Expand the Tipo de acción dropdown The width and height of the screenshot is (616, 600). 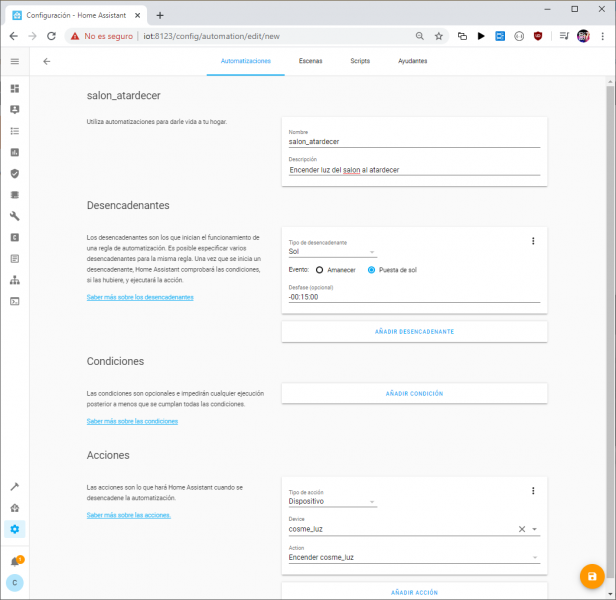click(332, 502)
